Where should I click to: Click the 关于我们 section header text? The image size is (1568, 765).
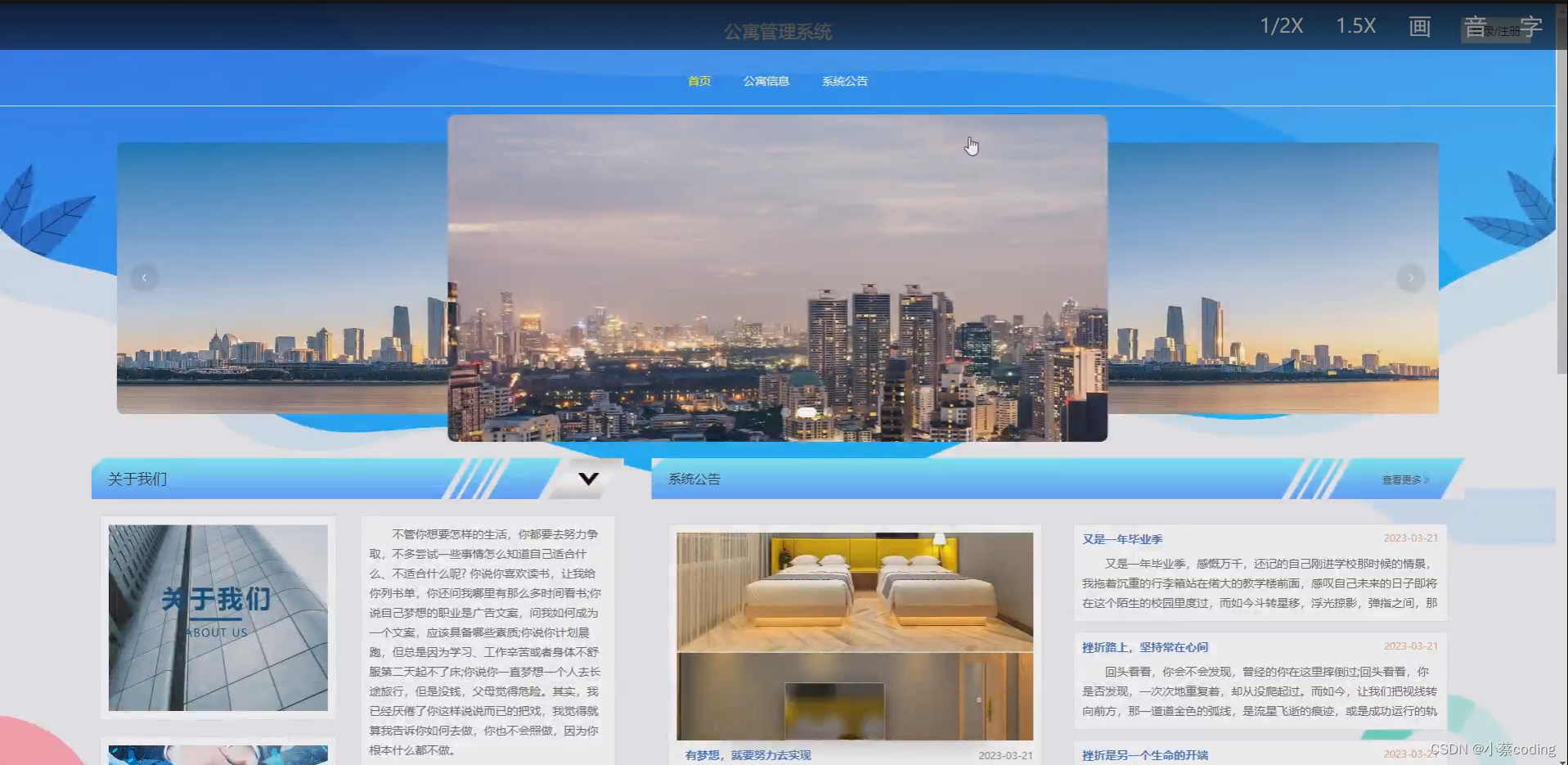pos(137,479)
